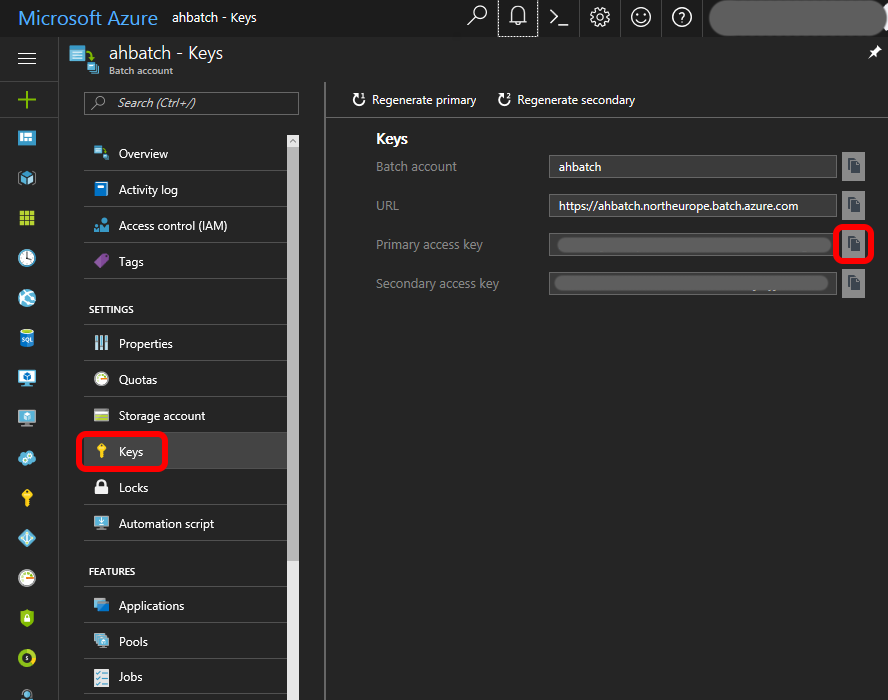Click the 'ahbatch - Keys' breadcrumb
888x700 pixels.
coord(214,18)
